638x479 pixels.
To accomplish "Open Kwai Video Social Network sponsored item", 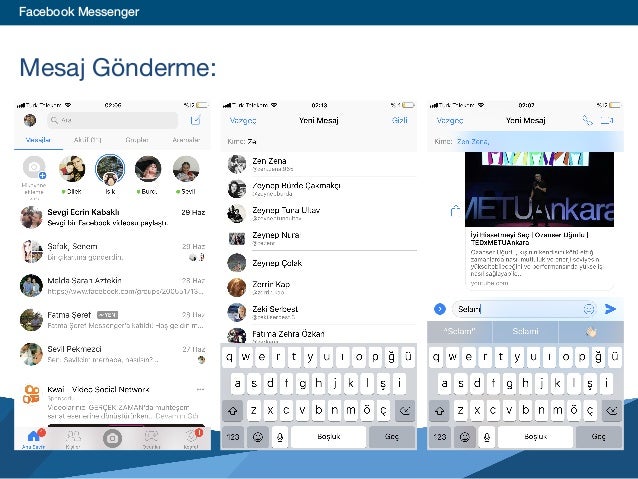I will click(x=112, y=402).
